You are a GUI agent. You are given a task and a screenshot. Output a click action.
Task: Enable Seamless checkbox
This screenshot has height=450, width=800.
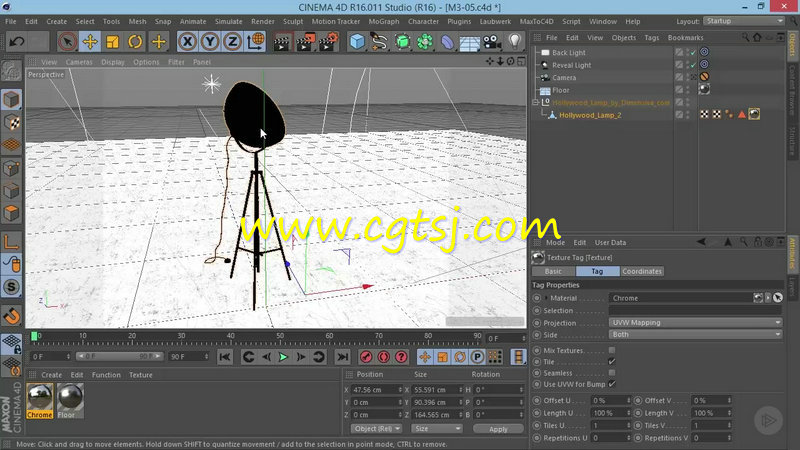point(612,373)
